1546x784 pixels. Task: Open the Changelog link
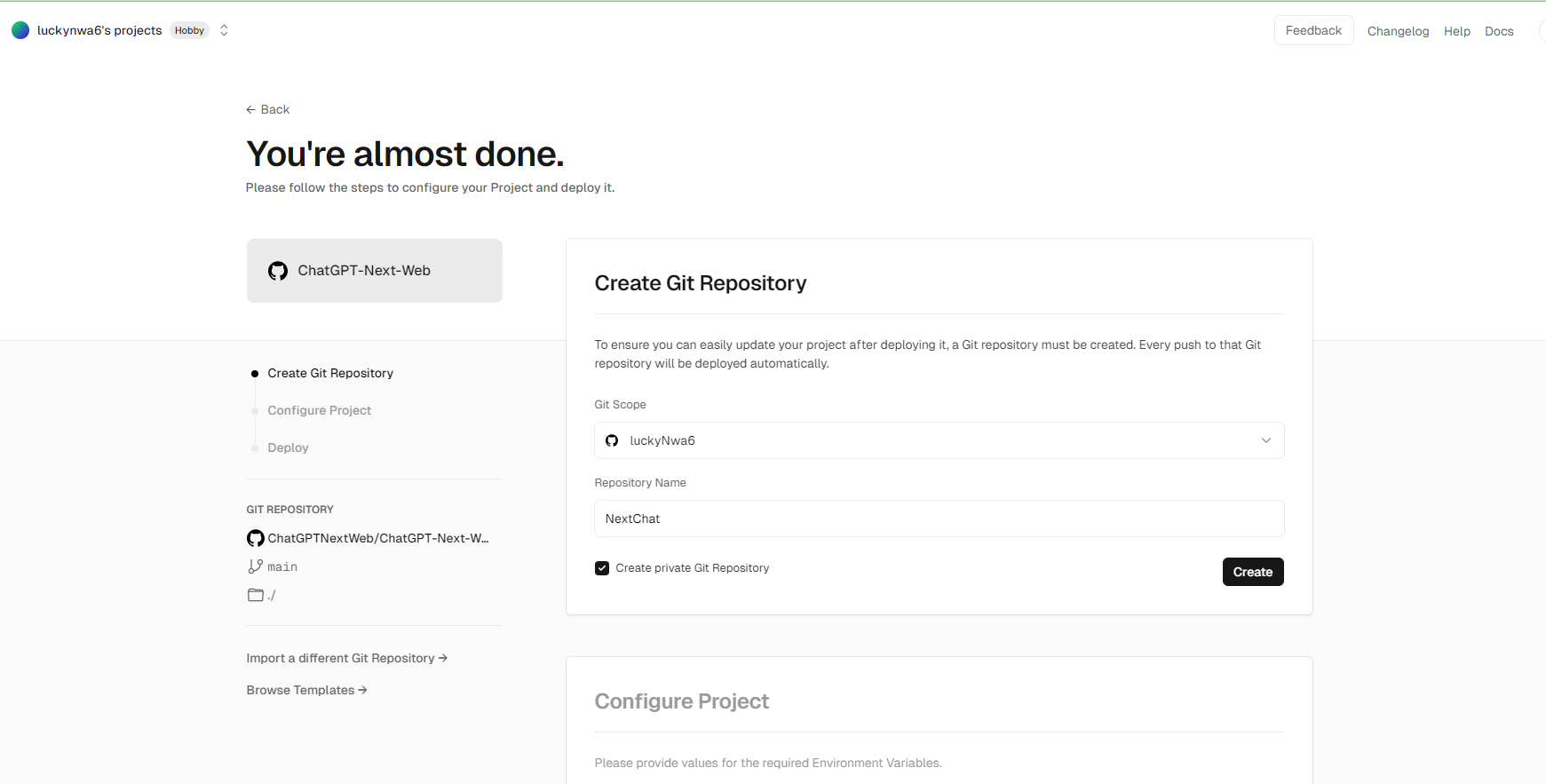coord(1398,31)
